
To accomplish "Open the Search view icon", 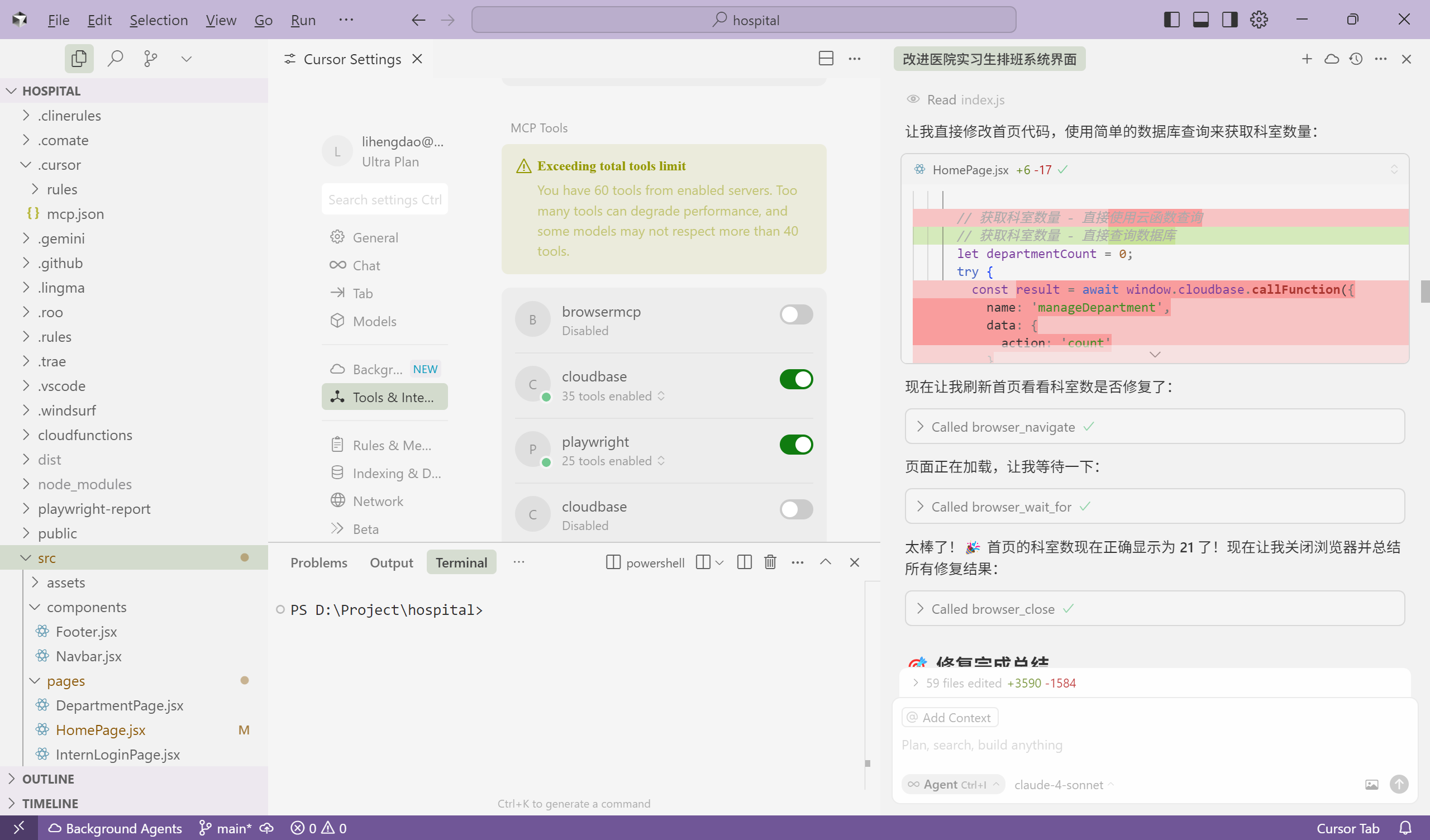I will 115,59.
